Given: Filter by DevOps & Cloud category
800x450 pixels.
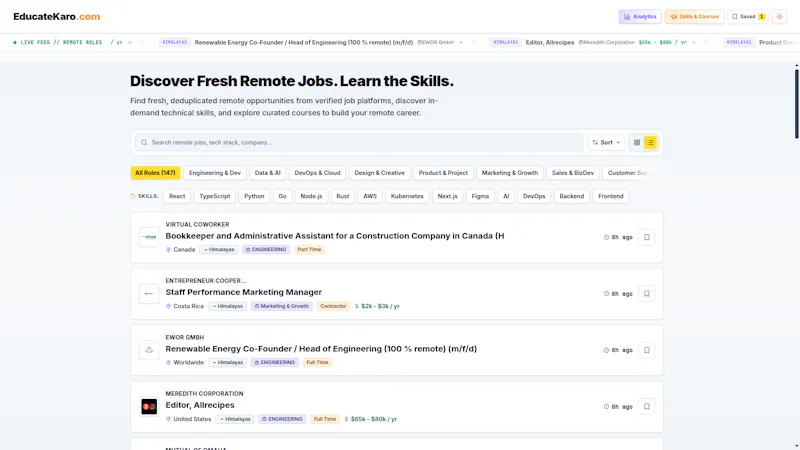Looking at the screenshot, I should (x=317, y=173).
